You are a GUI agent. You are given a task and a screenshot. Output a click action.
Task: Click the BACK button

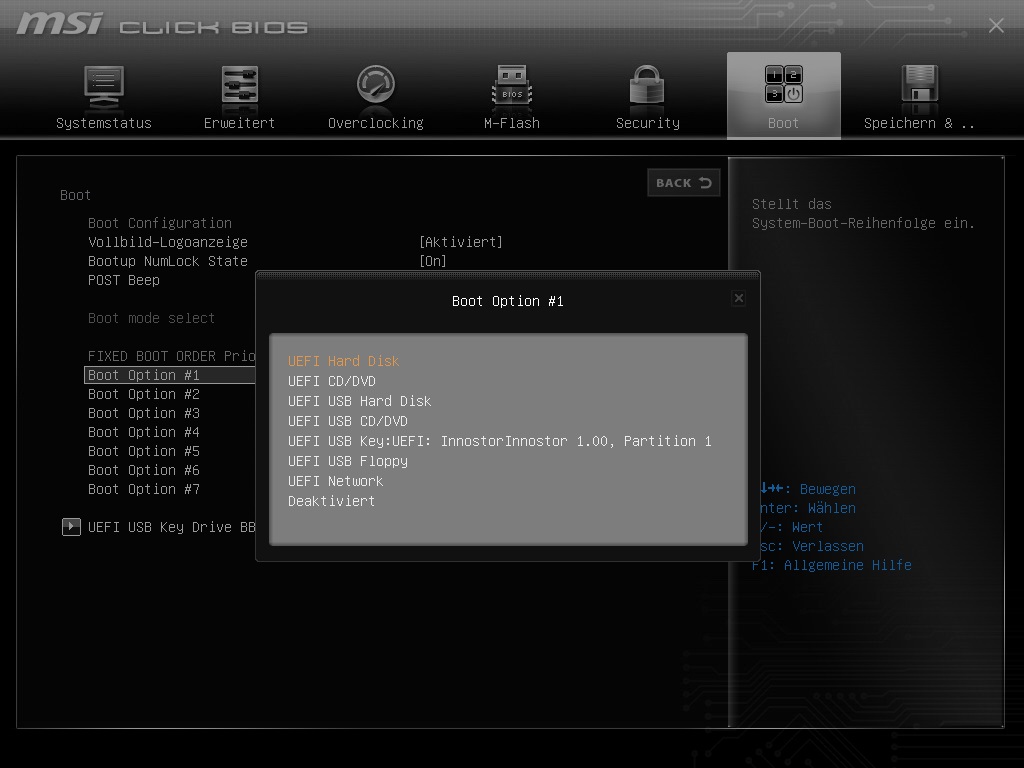[684, 183]
